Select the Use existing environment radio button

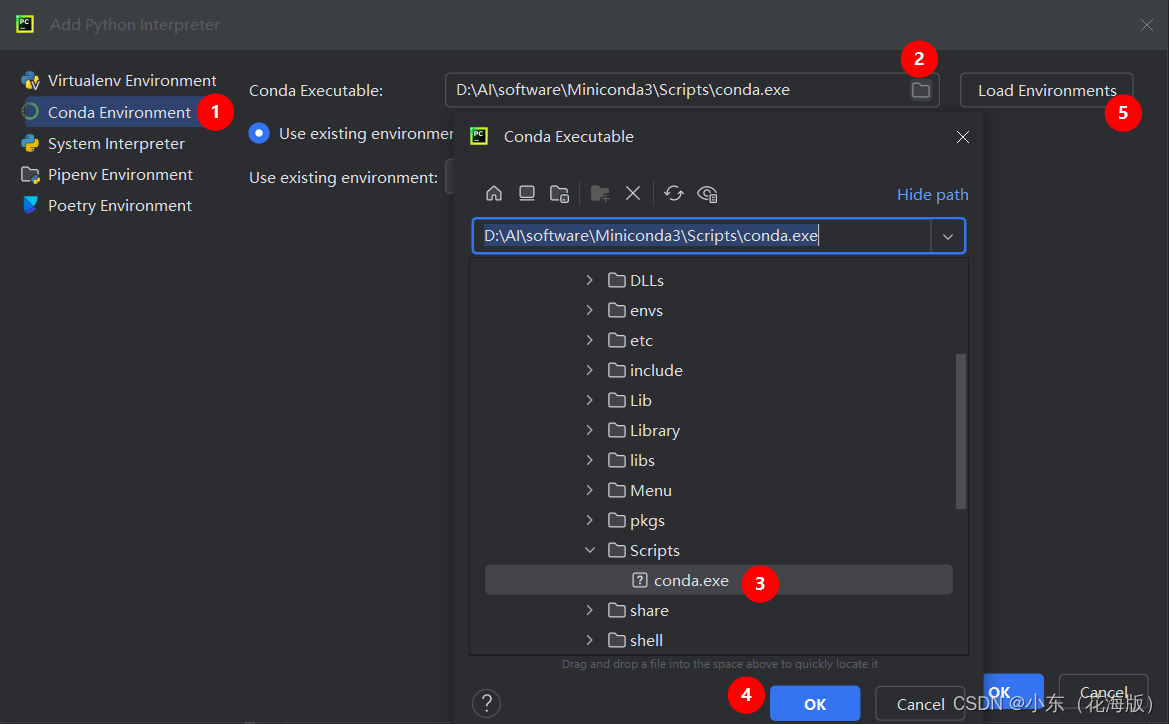[x=259, y=133]
